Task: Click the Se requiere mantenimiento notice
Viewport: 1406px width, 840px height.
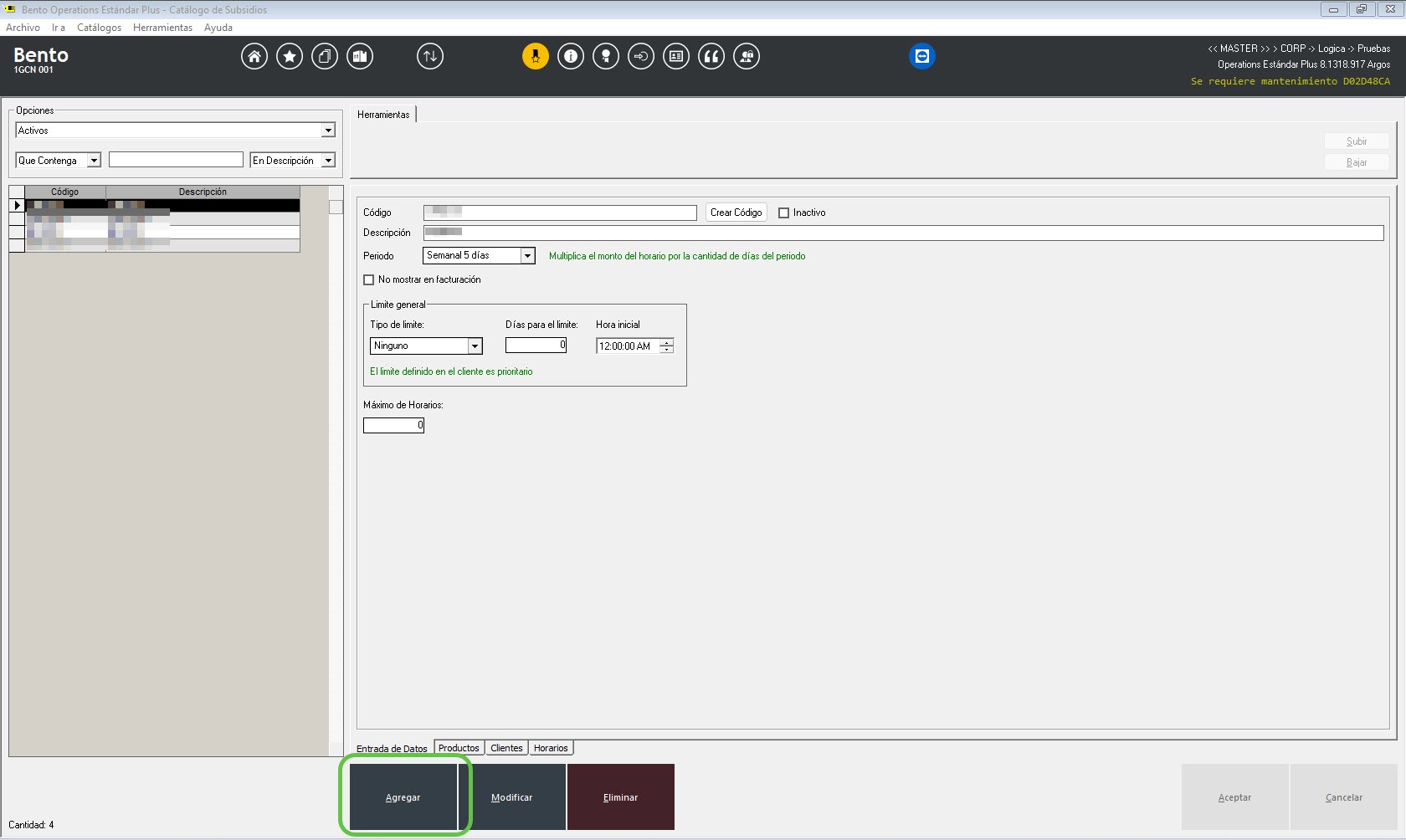Action: (x=1291, y=81)
